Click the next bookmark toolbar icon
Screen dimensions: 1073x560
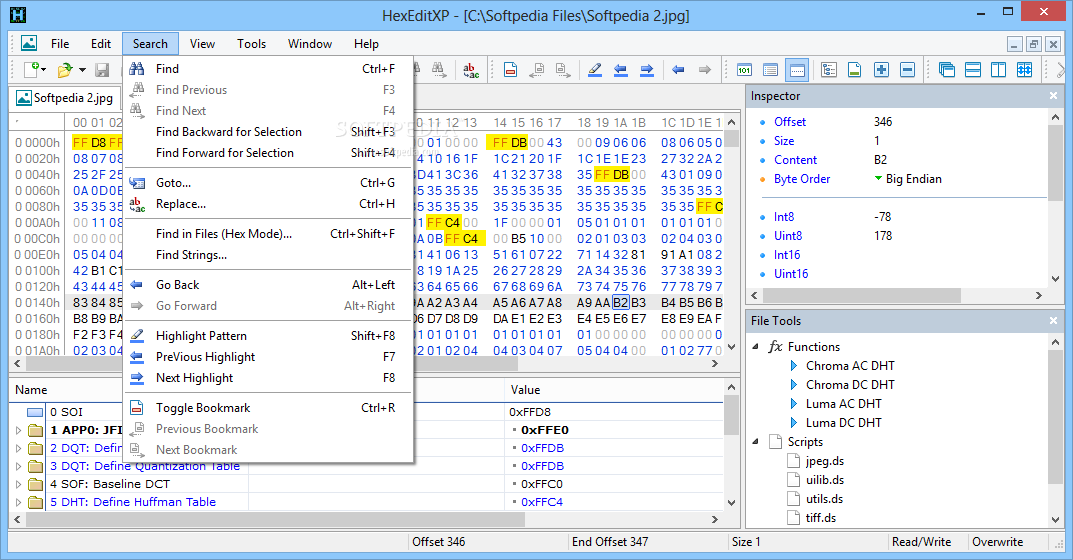(563, 70)
